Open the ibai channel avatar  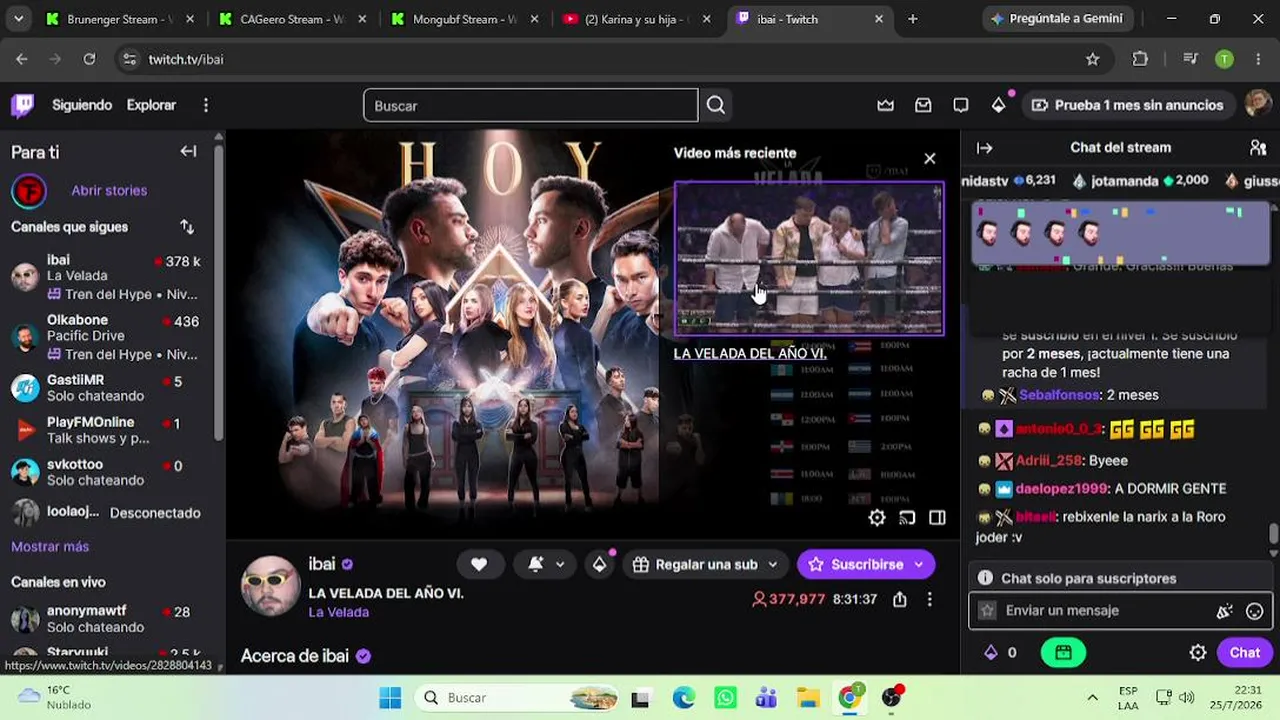click(270, 585)
